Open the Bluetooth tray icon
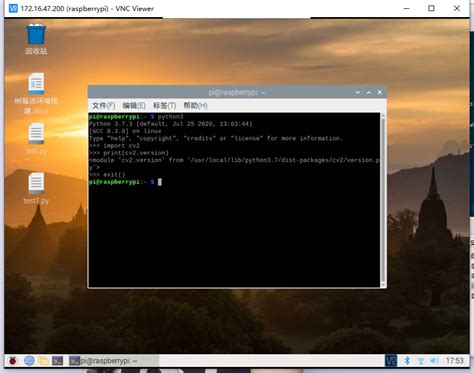474x373 pixels. [407, 360]
